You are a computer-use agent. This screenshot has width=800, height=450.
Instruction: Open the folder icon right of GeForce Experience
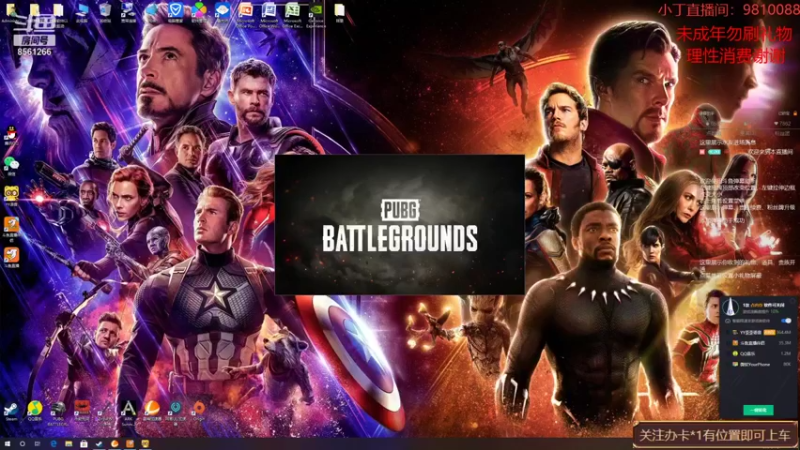[339, 13]
